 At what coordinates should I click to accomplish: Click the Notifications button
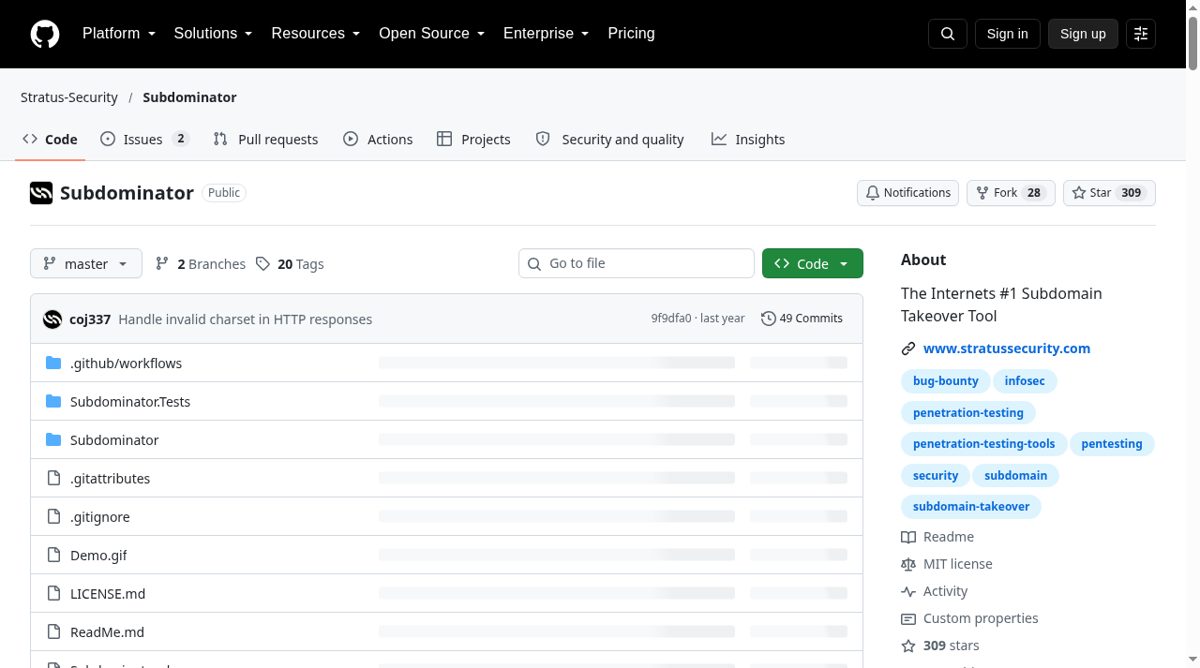908,193
